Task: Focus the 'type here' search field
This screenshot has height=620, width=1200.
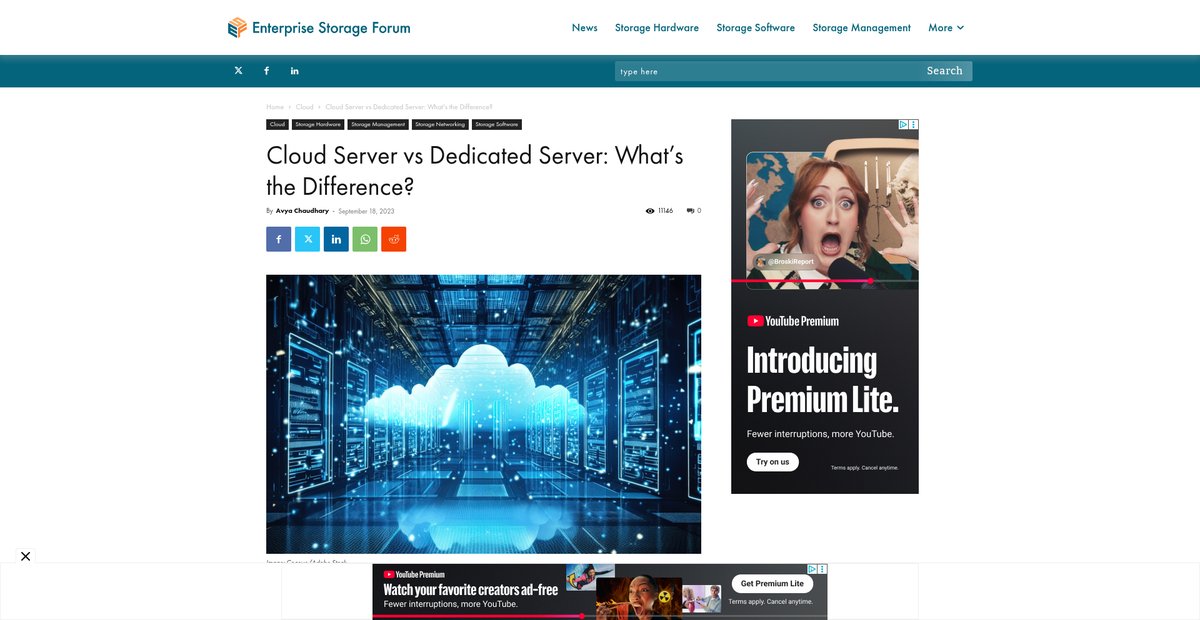Action: click(767, 71)
